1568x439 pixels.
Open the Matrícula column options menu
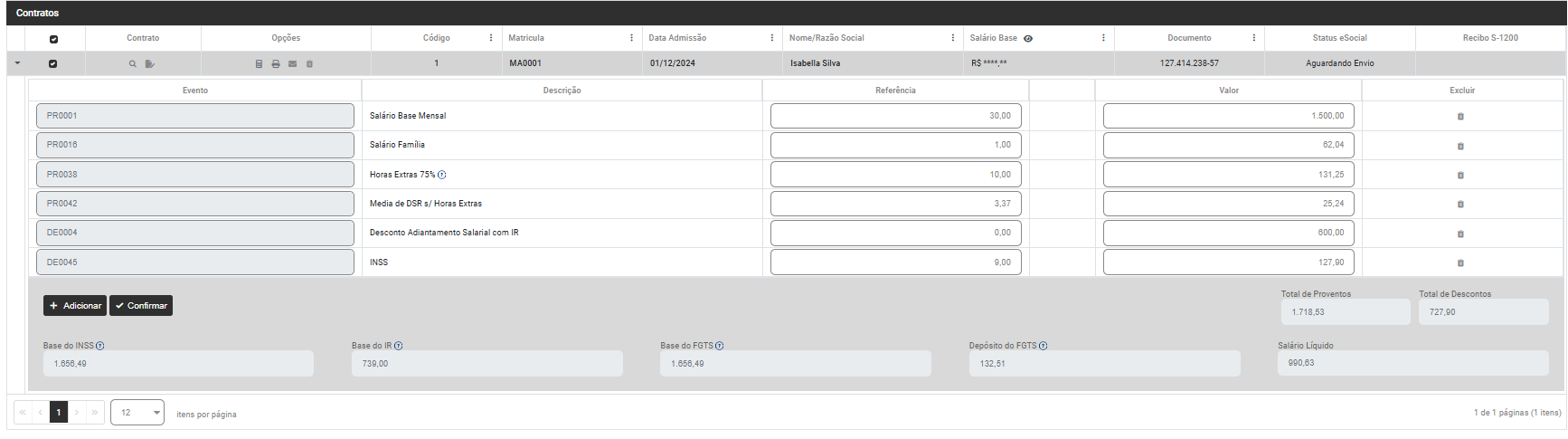tap(631, 38)
